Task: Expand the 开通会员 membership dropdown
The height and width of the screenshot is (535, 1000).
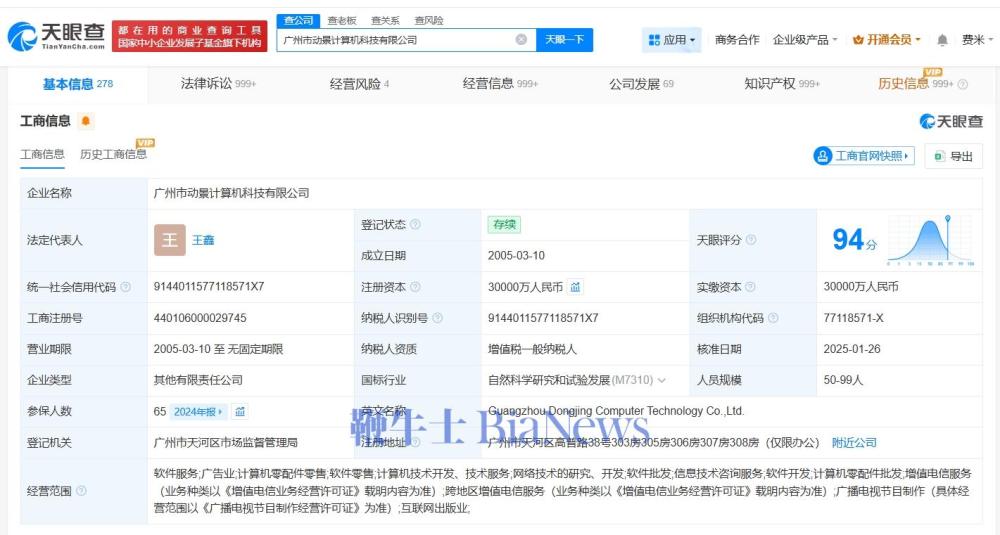Action: point(887,40)
